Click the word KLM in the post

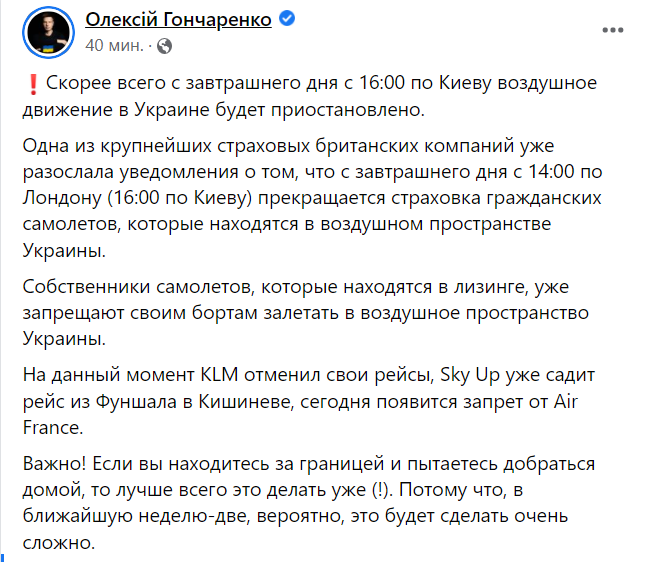pos(219,375)
